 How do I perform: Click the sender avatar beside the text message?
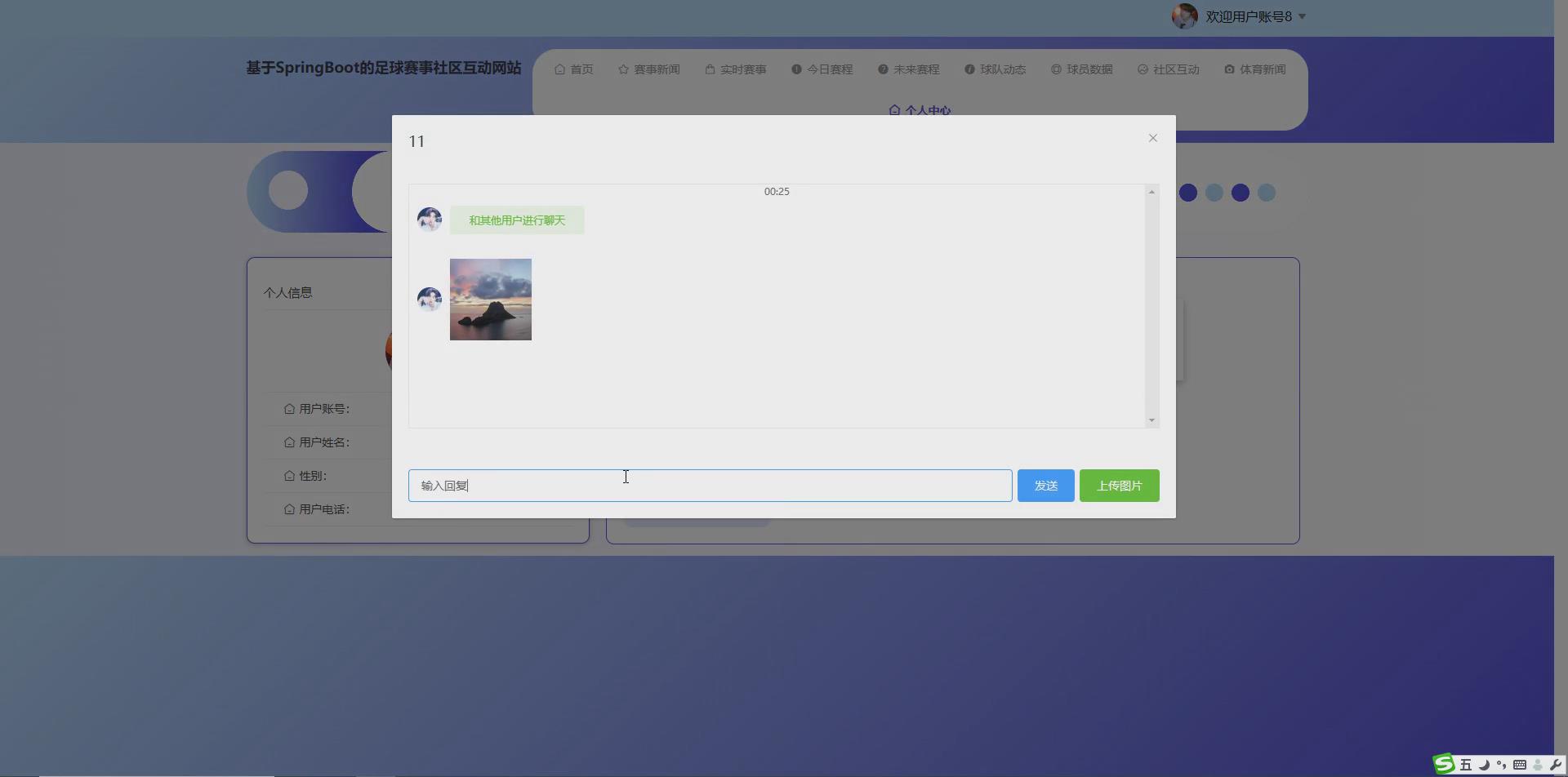point(430,219)
